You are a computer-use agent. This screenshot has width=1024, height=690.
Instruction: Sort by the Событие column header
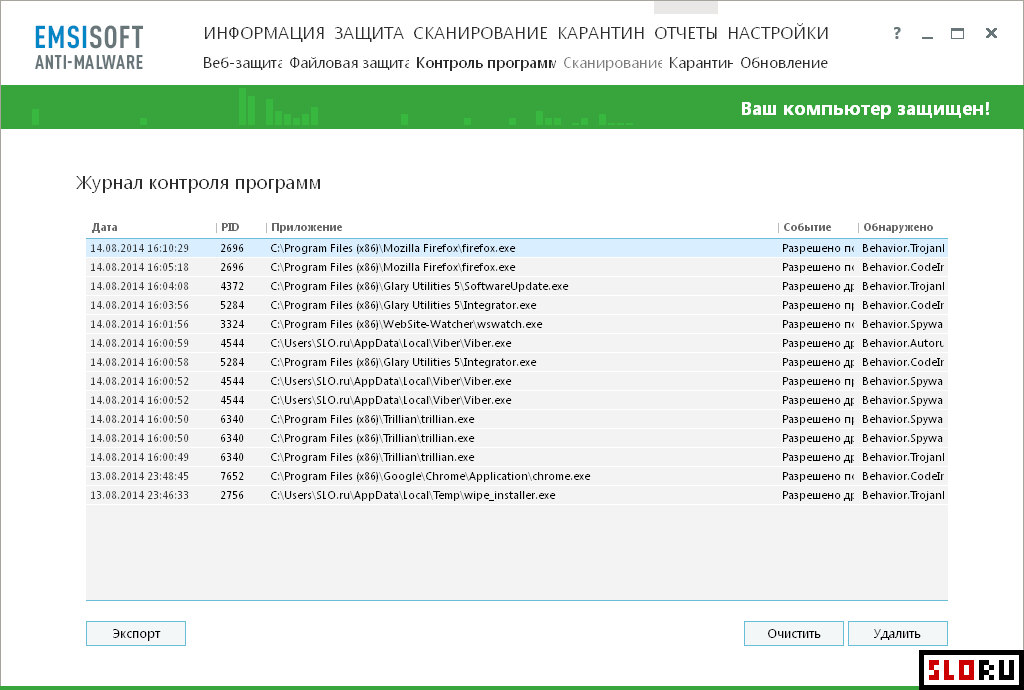point(807,227)
